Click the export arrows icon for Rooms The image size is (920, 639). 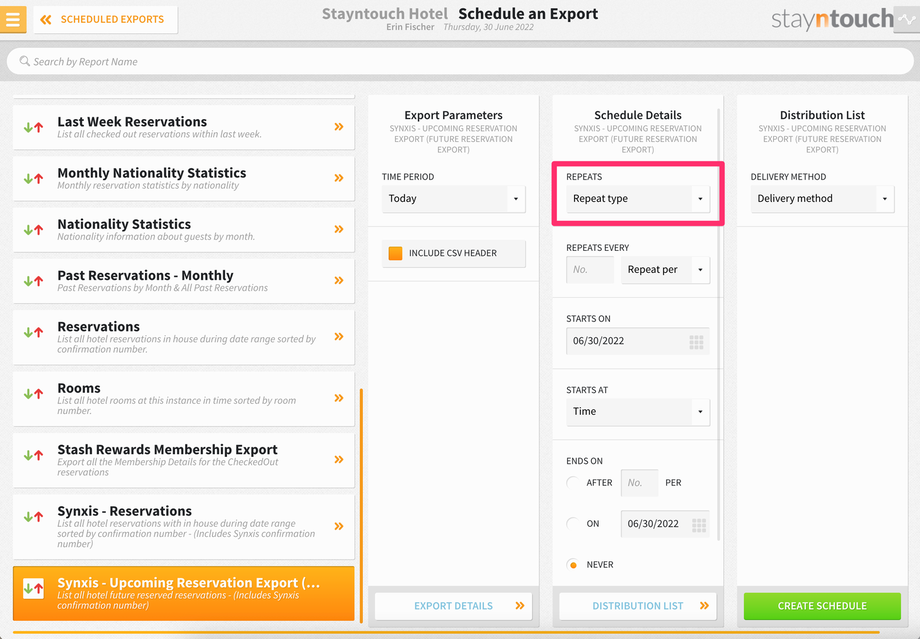click(33, 394)
